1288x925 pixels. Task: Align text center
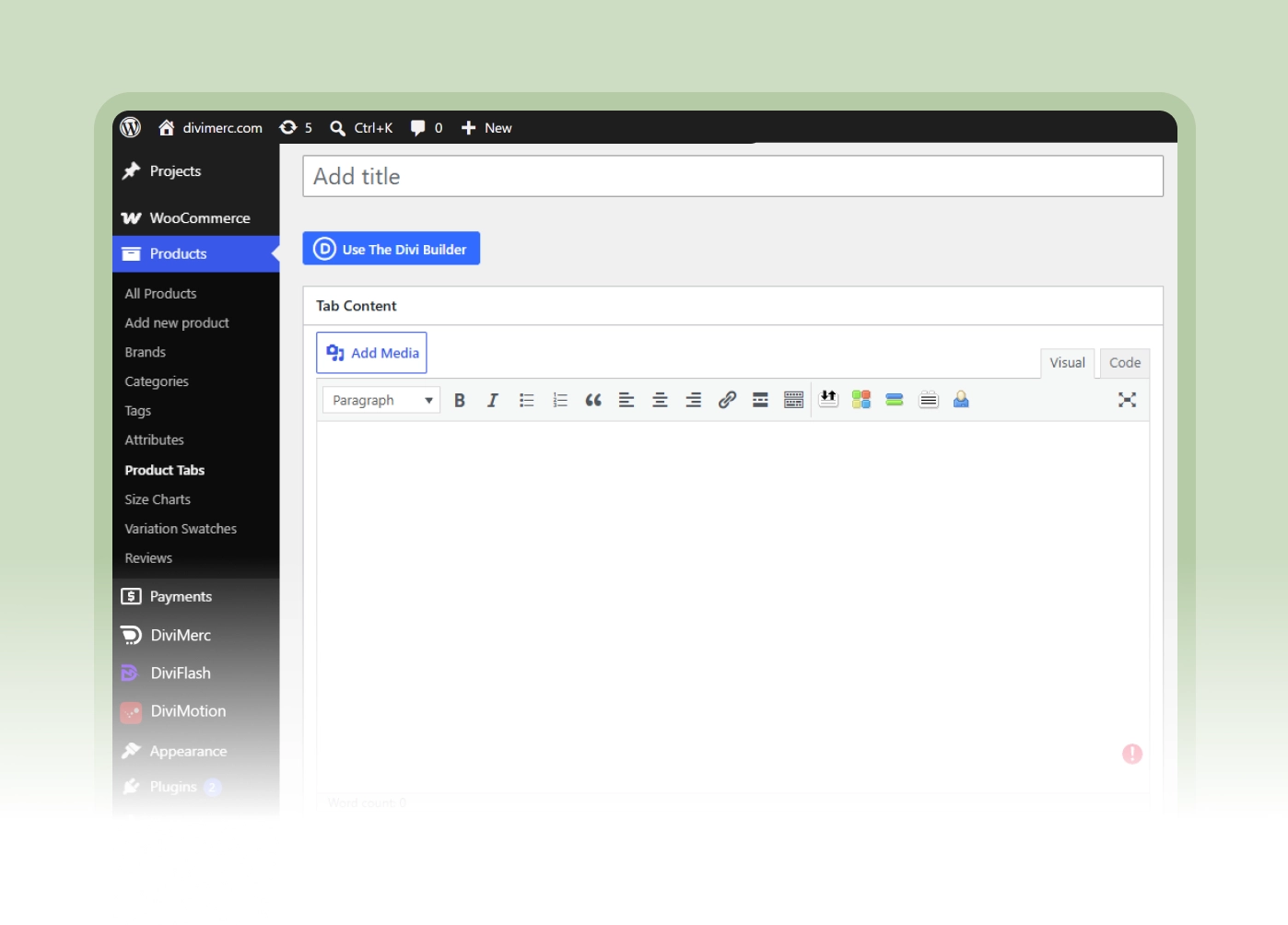[x=660, y=400]
